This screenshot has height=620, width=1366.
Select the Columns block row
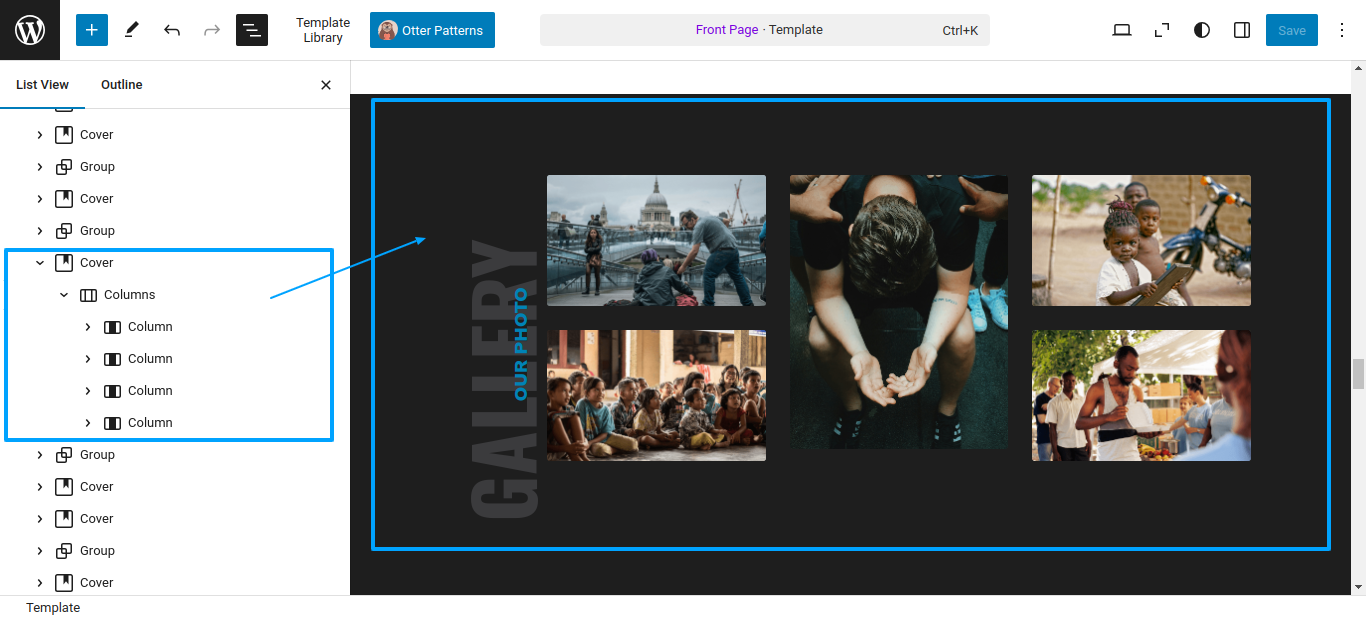[x=175, y=295]
